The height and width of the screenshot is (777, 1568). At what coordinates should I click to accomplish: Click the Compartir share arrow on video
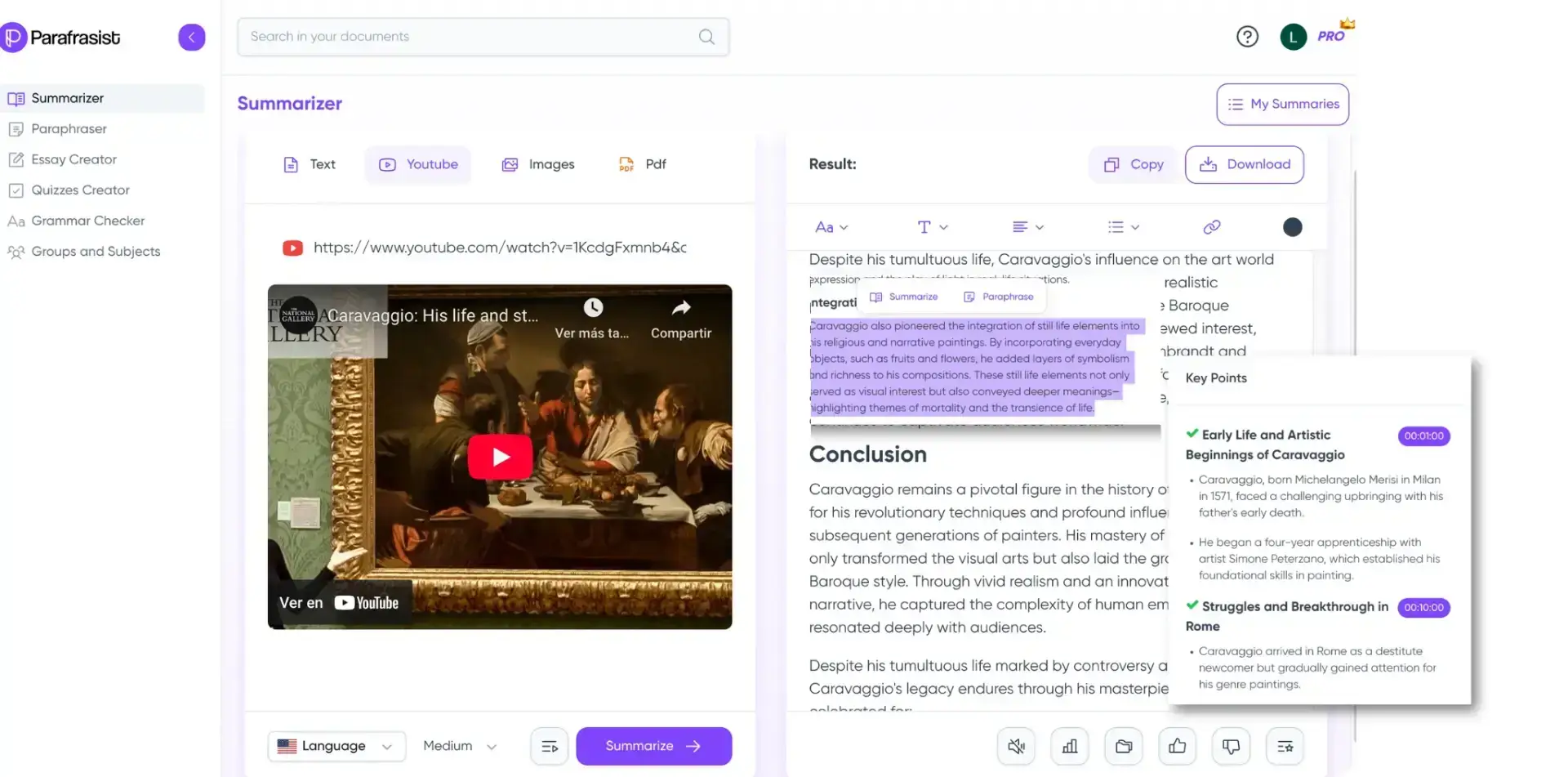681,308
